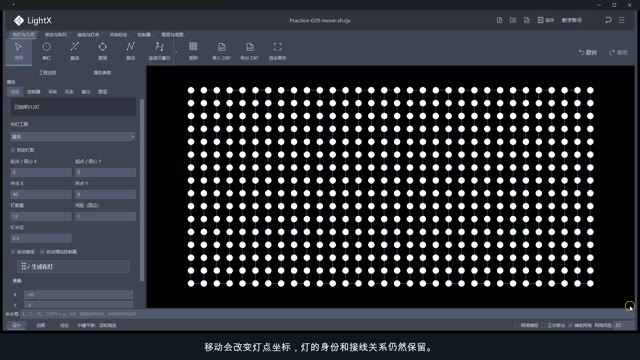Click the LightX logo
640x360 pixels.
pyautogui.click(x=32, y=20)
